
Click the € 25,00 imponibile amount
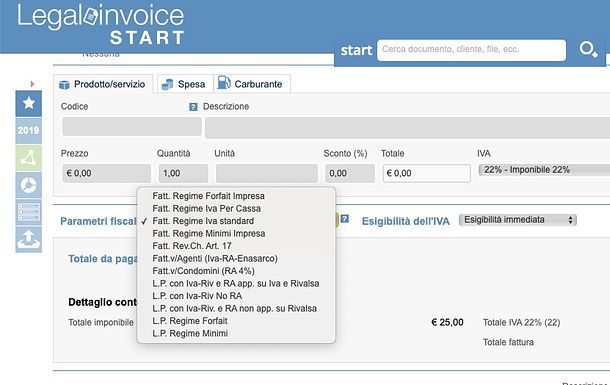447,322
